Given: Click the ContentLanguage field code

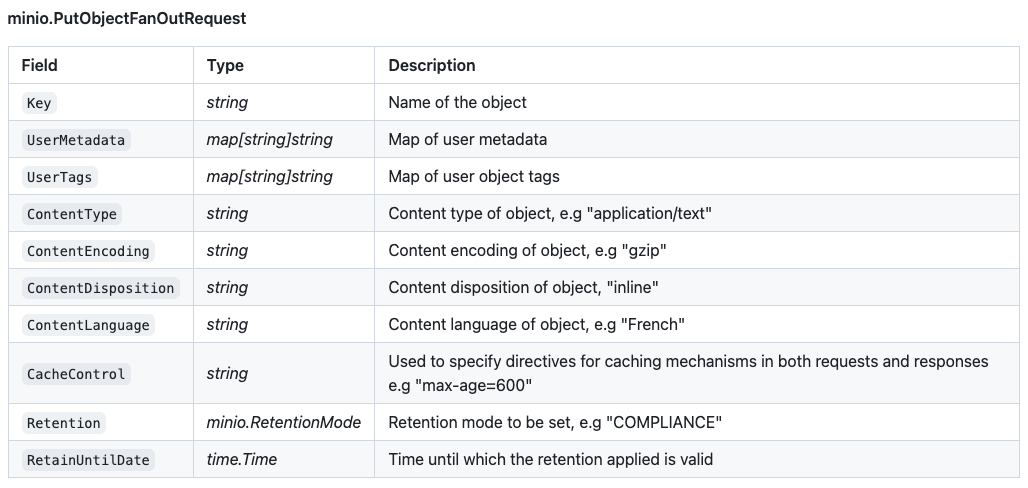Looking at the screenshot, I should point(88,325).
